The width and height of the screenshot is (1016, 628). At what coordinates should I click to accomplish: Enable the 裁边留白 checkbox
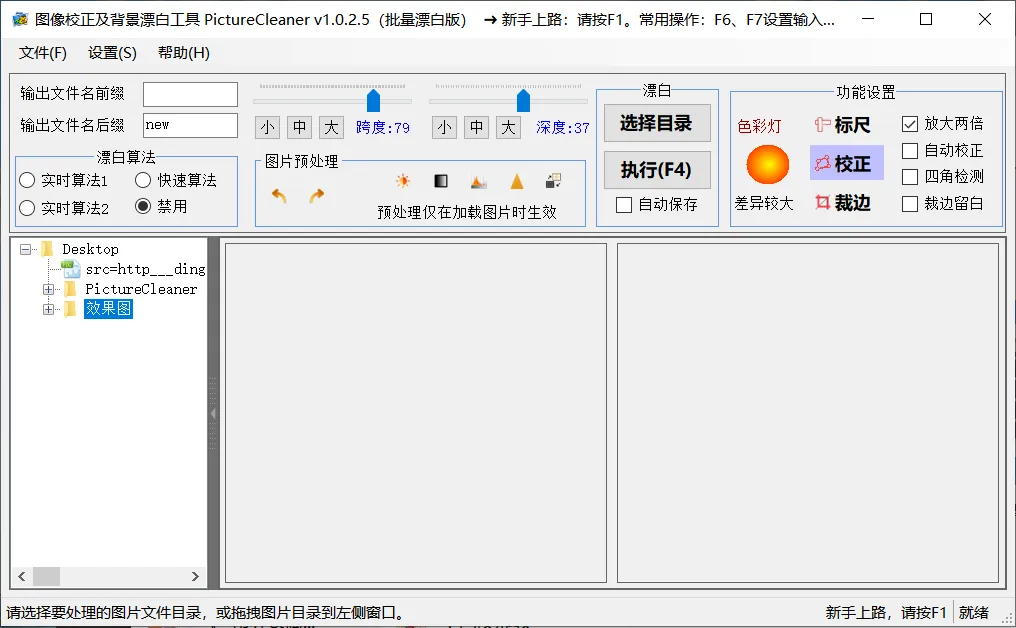point(910,204)
